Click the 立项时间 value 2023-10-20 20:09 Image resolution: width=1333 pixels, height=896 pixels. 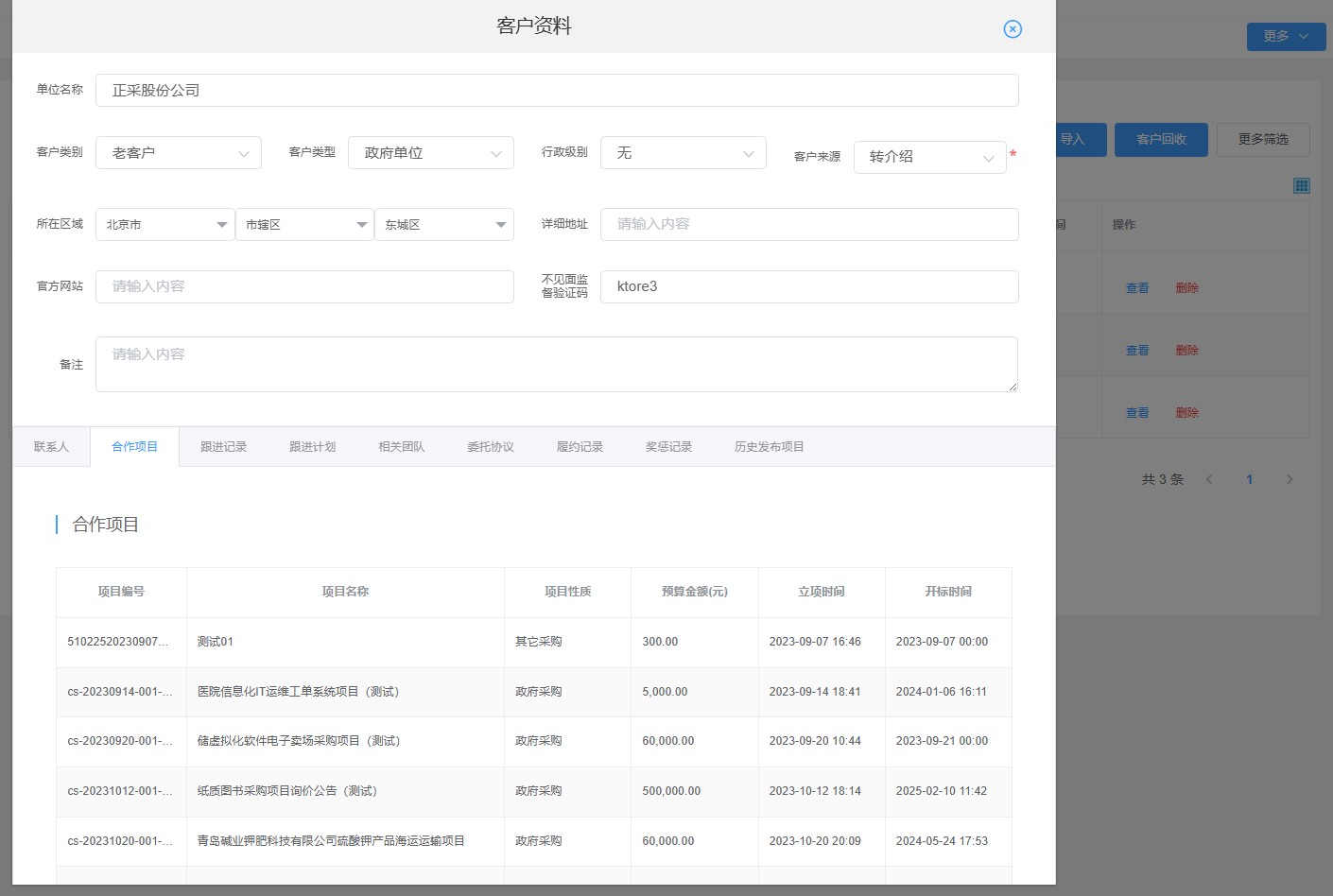[815, 841]
